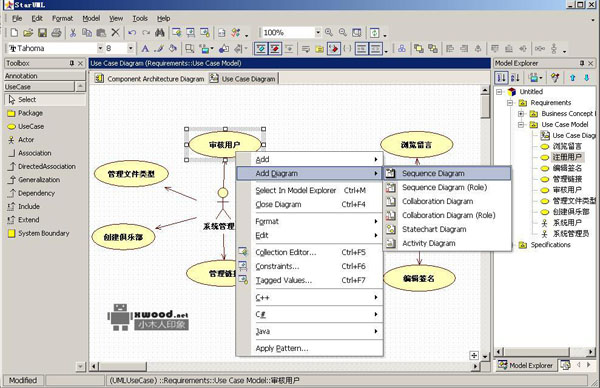The width and height of the screenshot is (600, 388).
Task: Expand the Business Concept tree node
Action: tap(521, 114)
